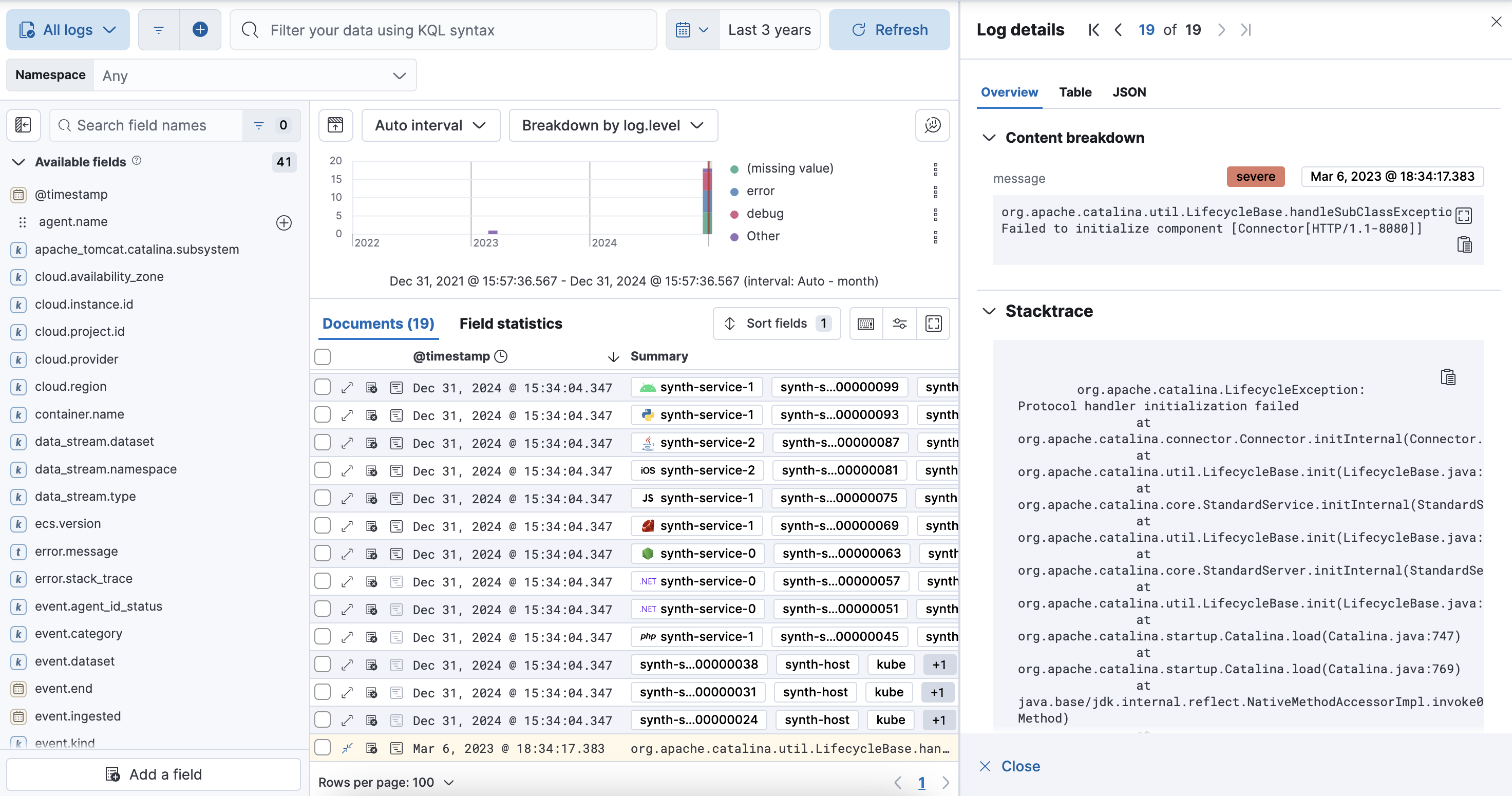Image resolution: width=1512 pixels, height=796 pixels.
Task: Hide the fields sidebar with collapse icon
Action: 24,125
